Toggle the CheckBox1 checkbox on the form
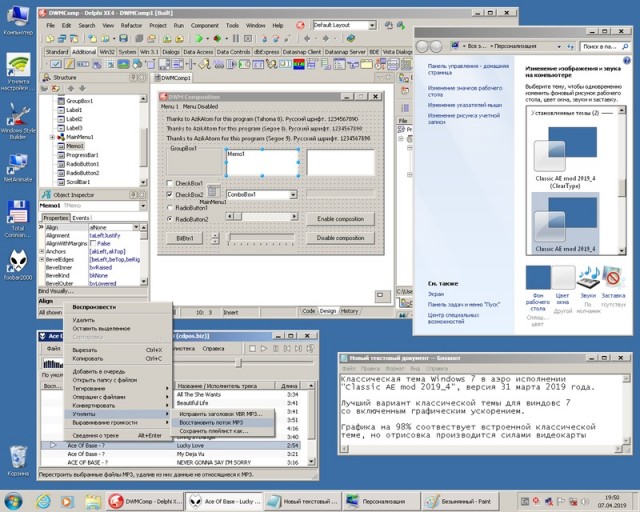Viewport: 640px width, 512px height. pyautogui.click(x=169, y=183)
